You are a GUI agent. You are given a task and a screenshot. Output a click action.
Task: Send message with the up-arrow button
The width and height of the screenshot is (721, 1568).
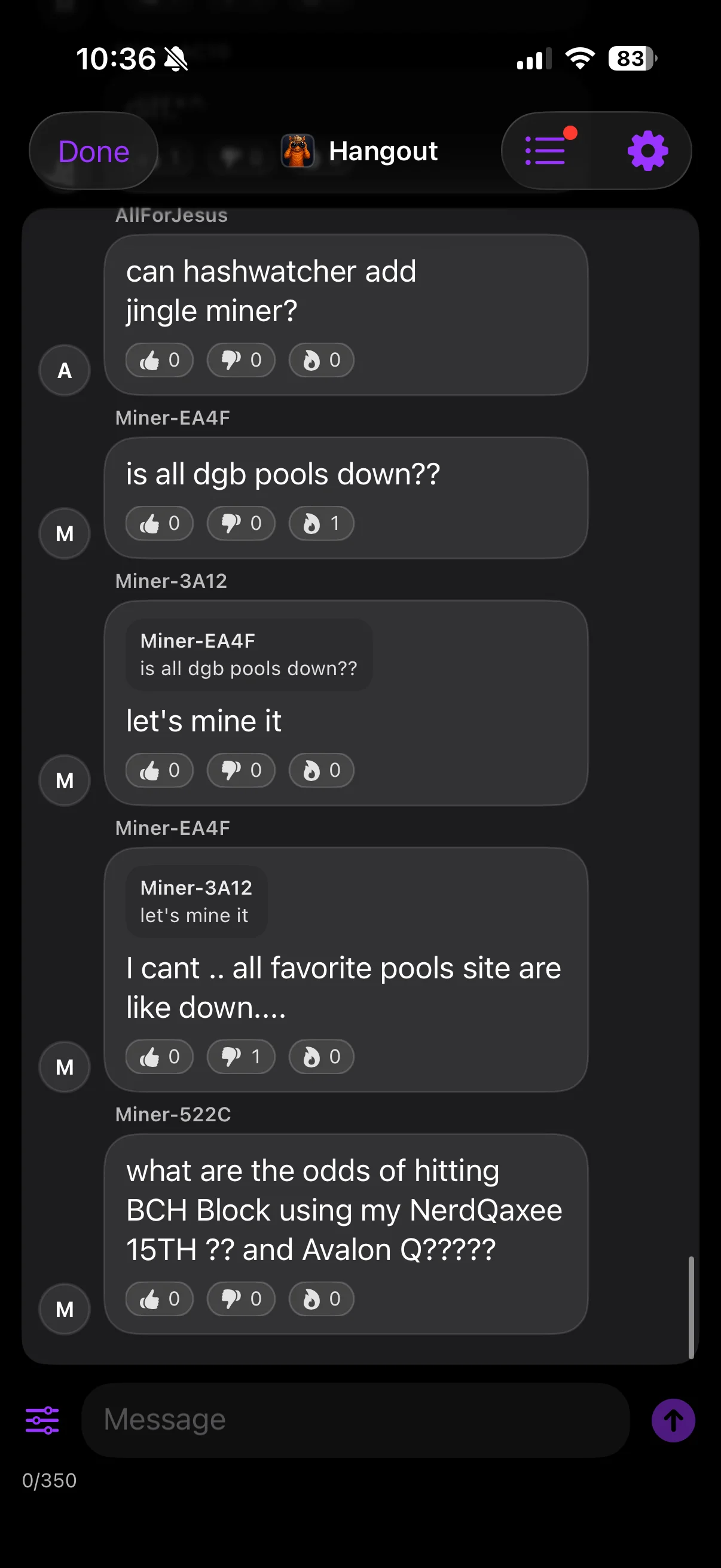673,1420
